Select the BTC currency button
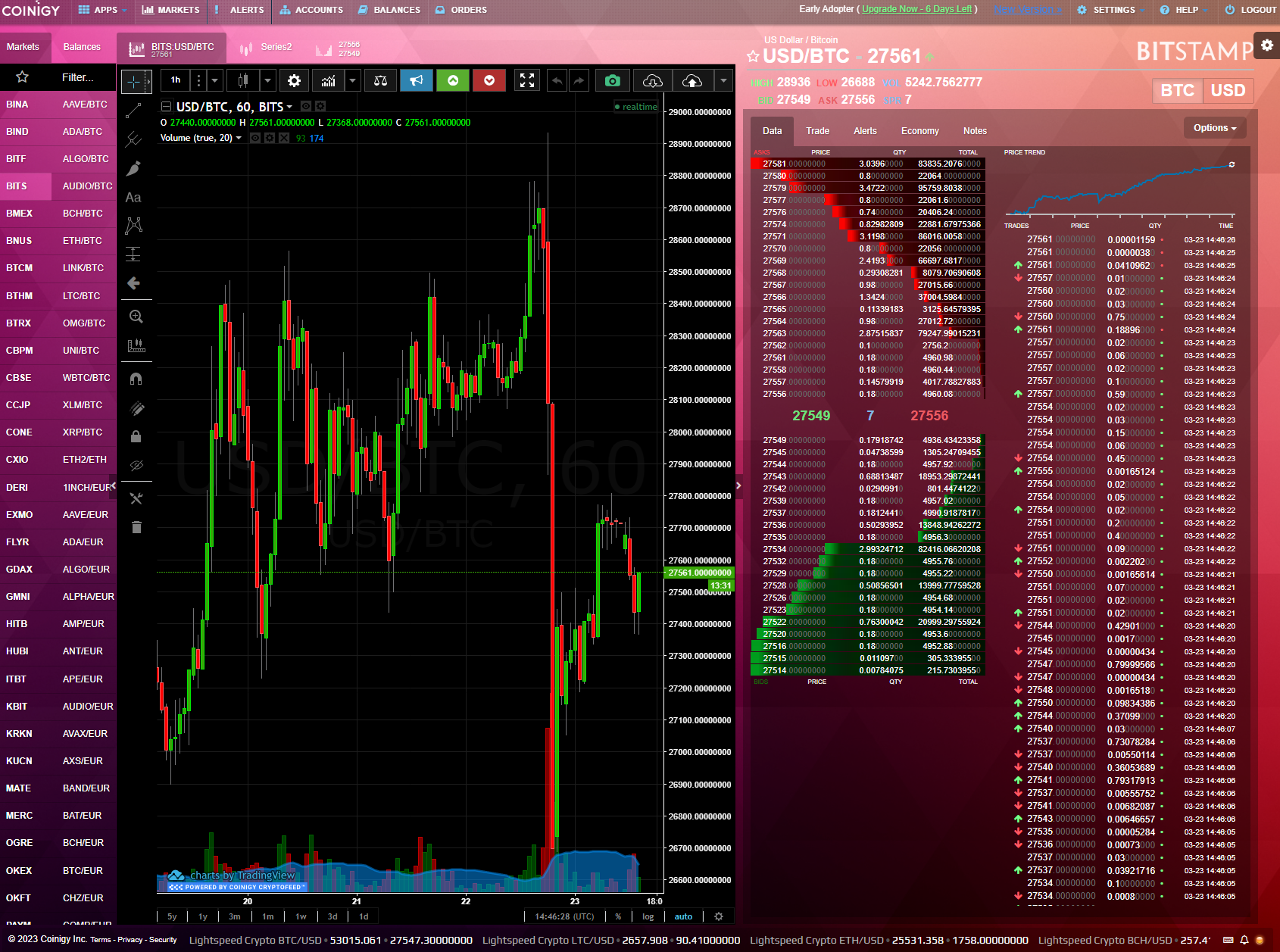This screenshot has width=1280, height=952. pyautogui.click(x=1177, y=91)
